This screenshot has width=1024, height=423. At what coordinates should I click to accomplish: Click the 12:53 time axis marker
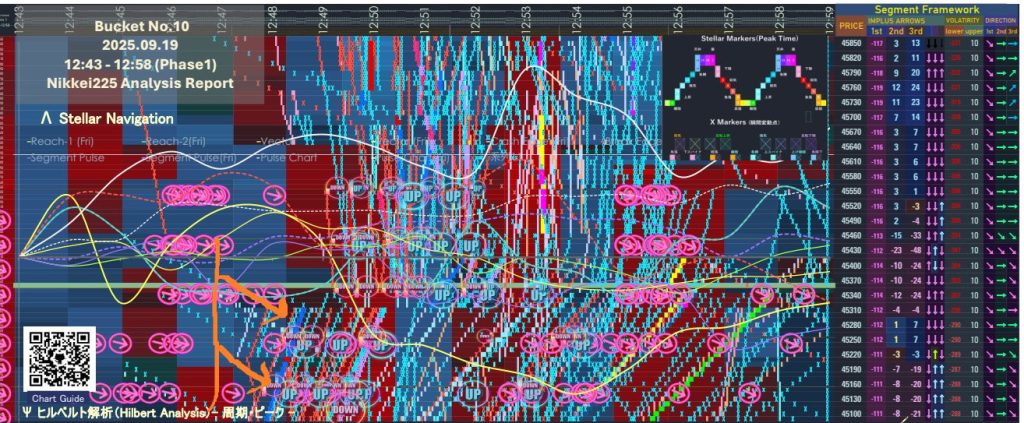525,19
